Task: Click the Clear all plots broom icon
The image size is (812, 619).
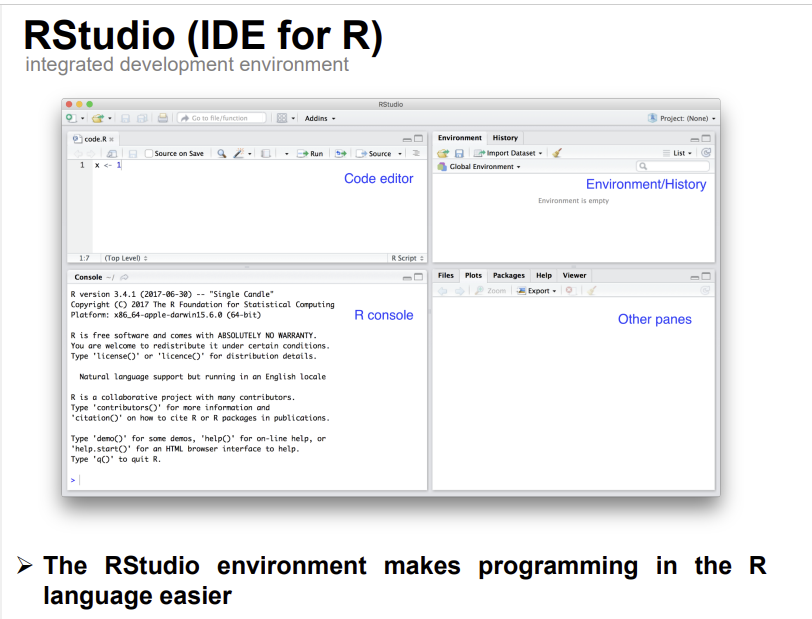Action: click(x=592, y=291)
